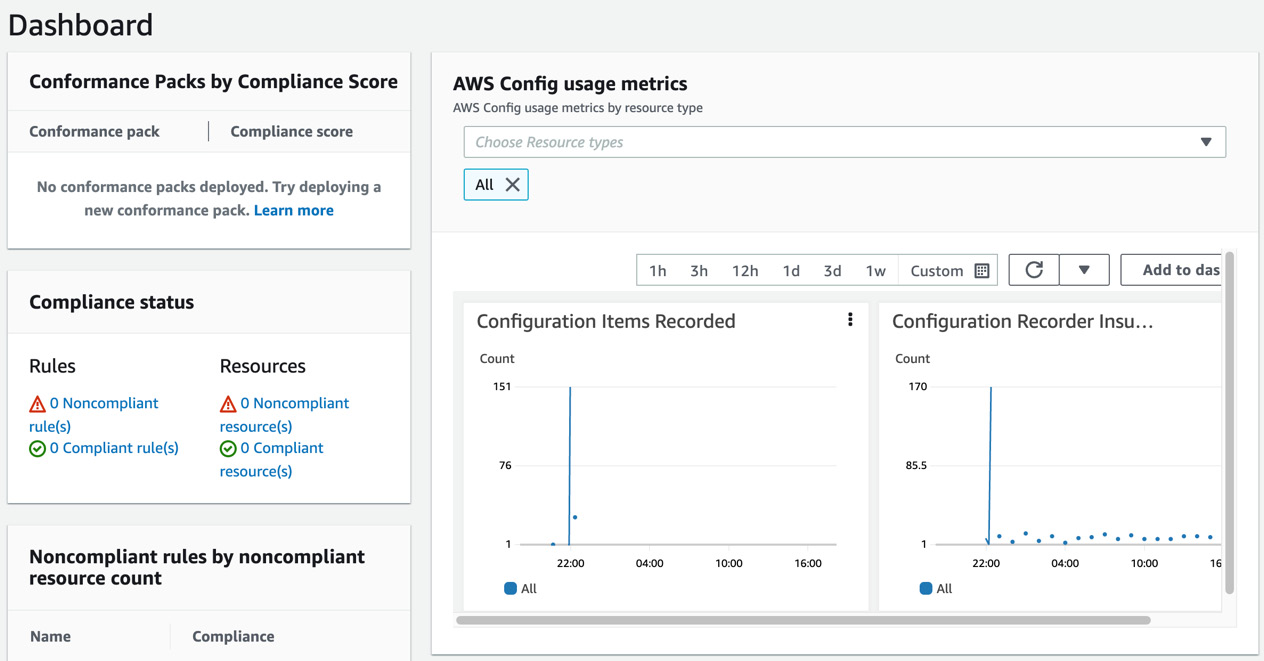Open 0 Compliant resource(s) link
The width and height of the screenshot is (1264, 661).
(x=272, y=459)
